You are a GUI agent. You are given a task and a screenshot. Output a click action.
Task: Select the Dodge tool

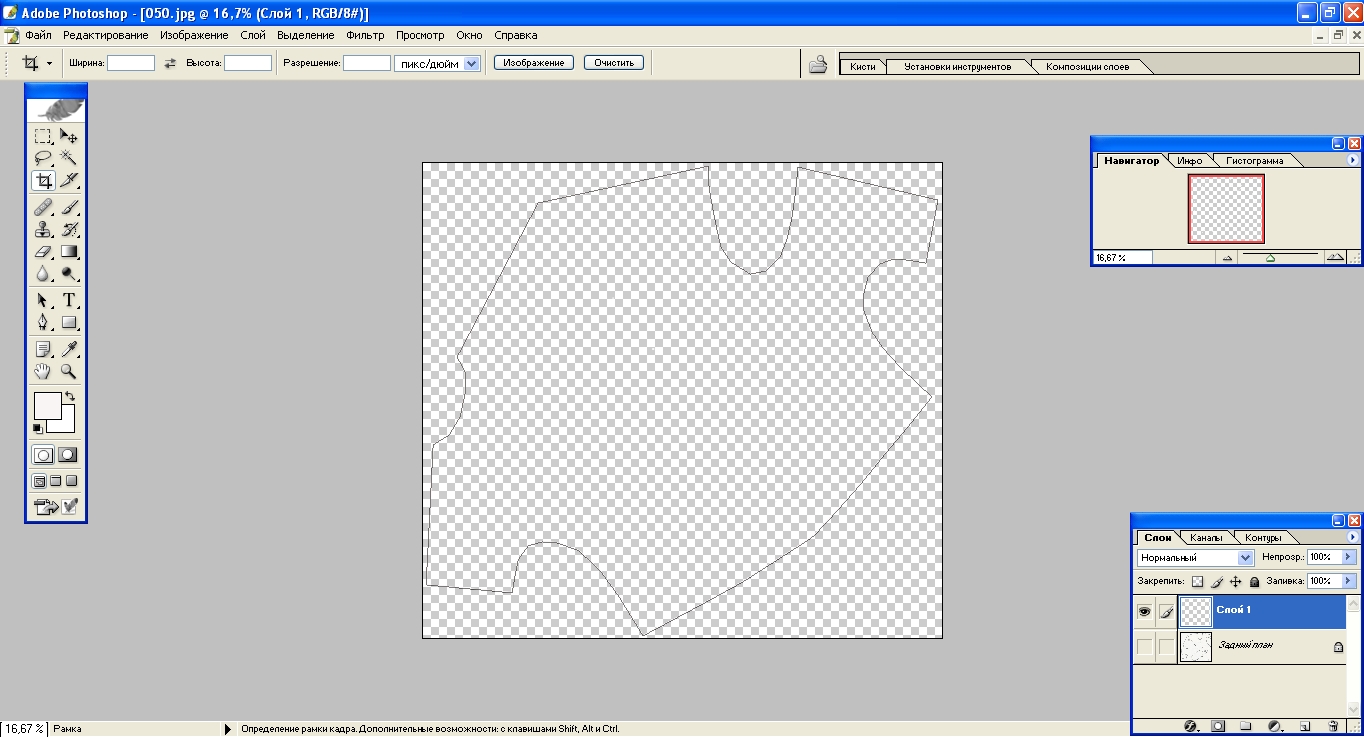(69, 273)
